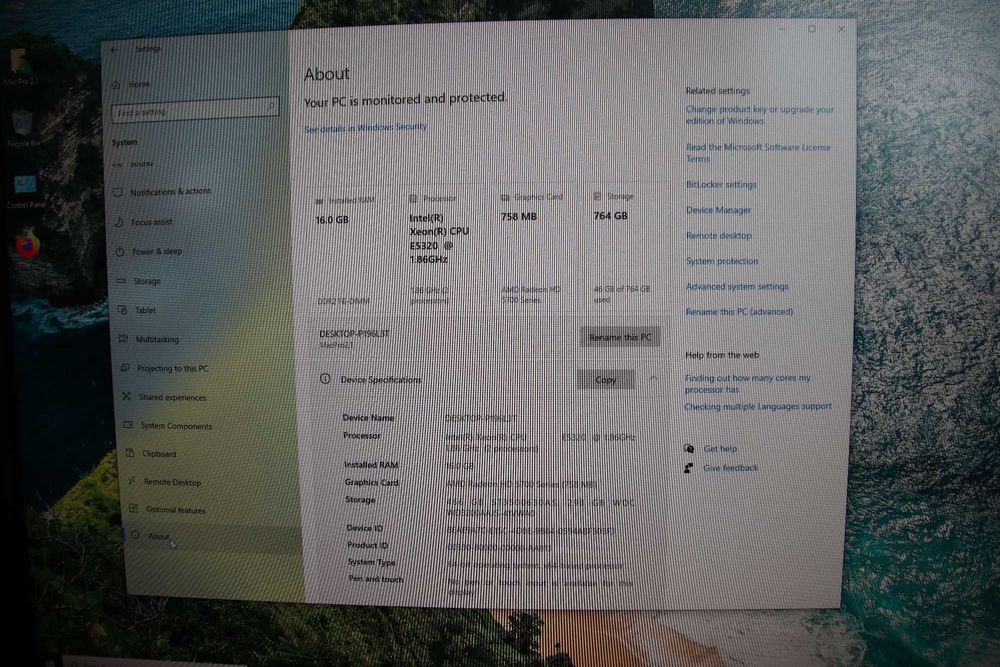1000x667 pixels.
Task: Open Device Manager link
Action: (718, 210)
